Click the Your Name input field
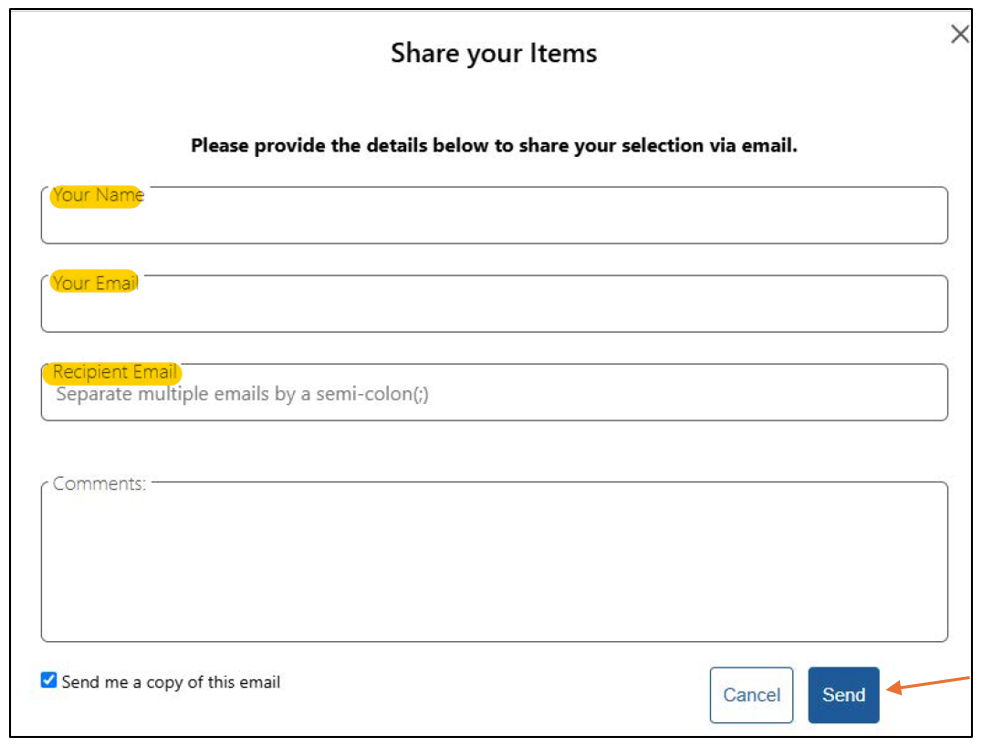Image resolution: width=985 pixels, height=750 pixels. click(x=494, y=216)
